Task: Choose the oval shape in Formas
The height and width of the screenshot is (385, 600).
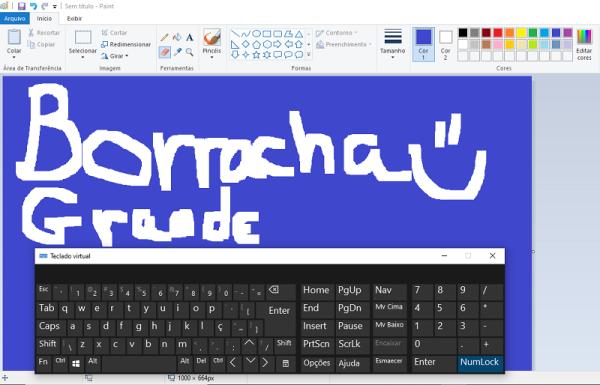Action: pyautogui.click(x=256, y=34)
